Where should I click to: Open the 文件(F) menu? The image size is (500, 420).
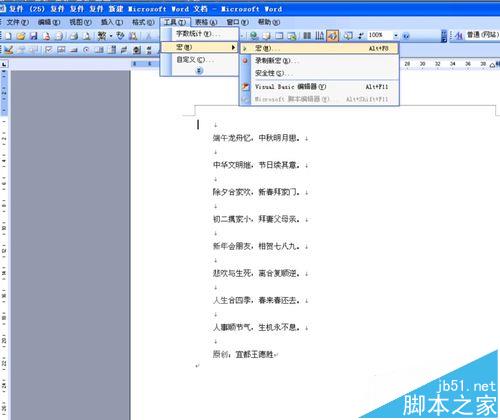[17, 22]
